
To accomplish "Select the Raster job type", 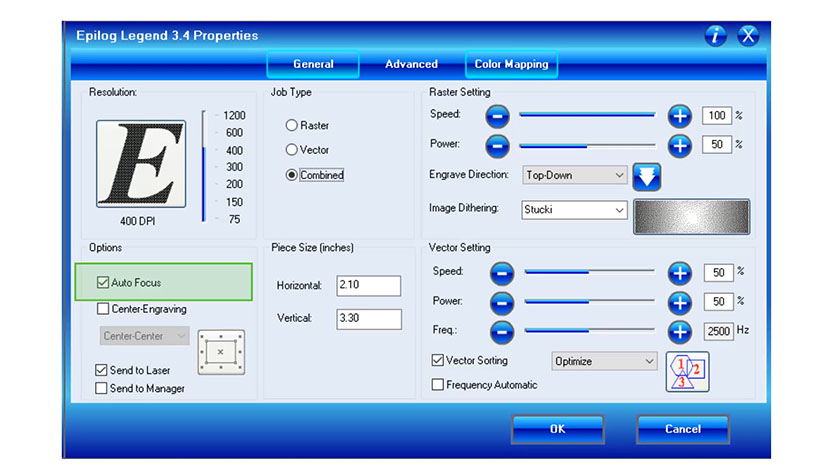I will pos(292,126).
